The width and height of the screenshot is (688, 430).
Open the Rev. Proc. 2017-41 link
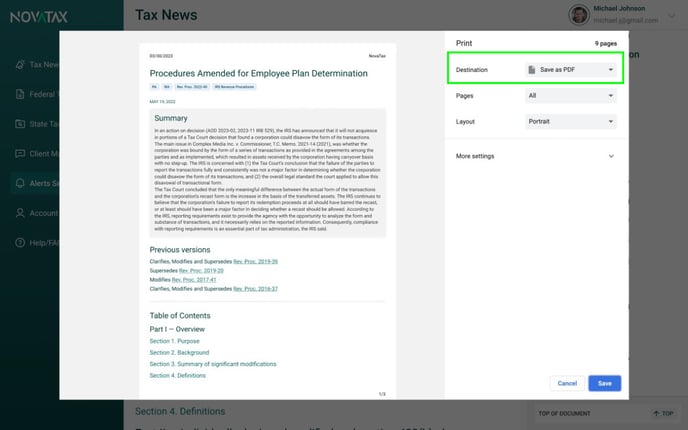tap(194, 280)
